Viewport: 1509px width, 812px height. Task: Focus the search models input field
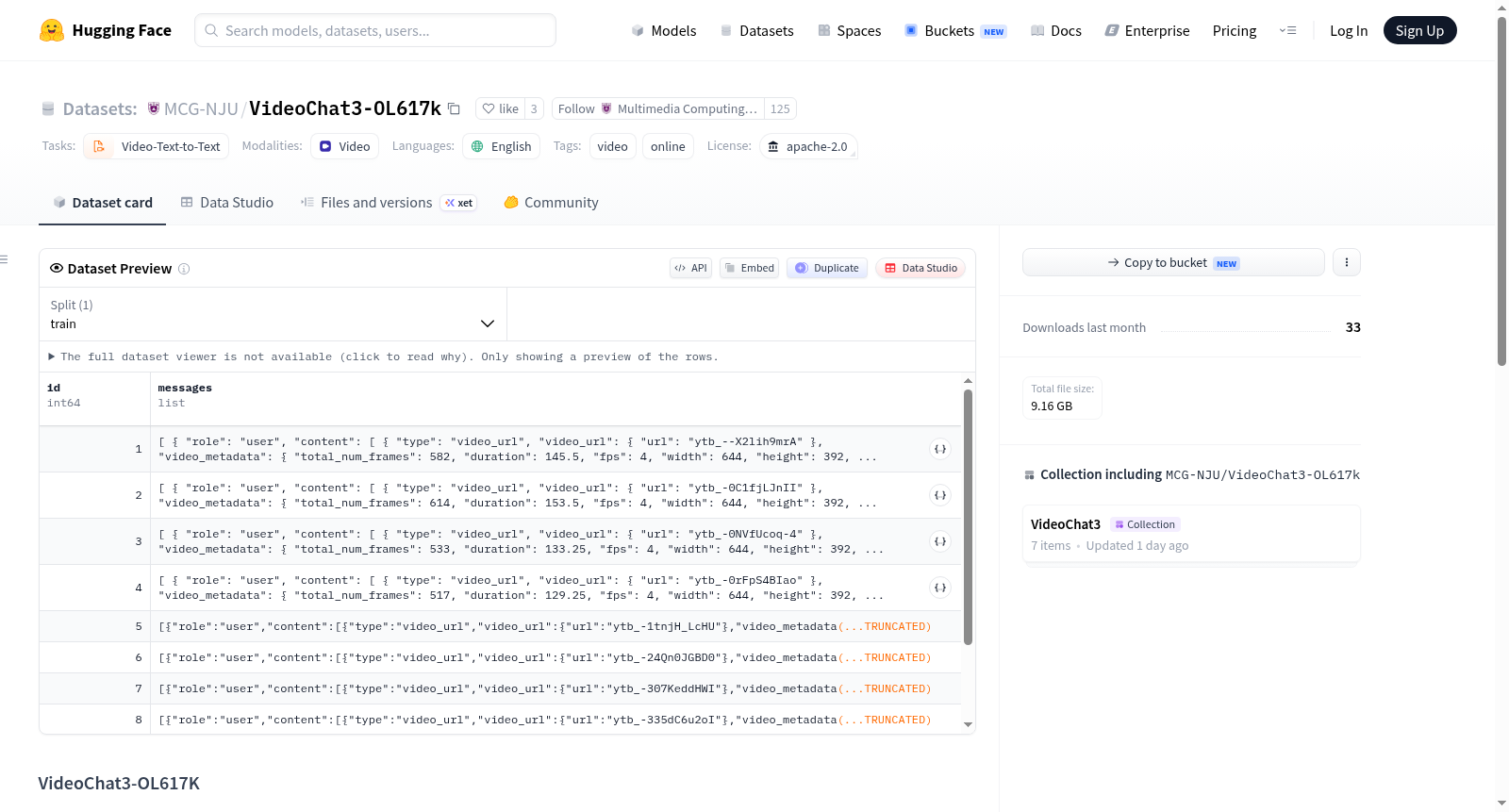pyautogui.click(x=375, y=30)
